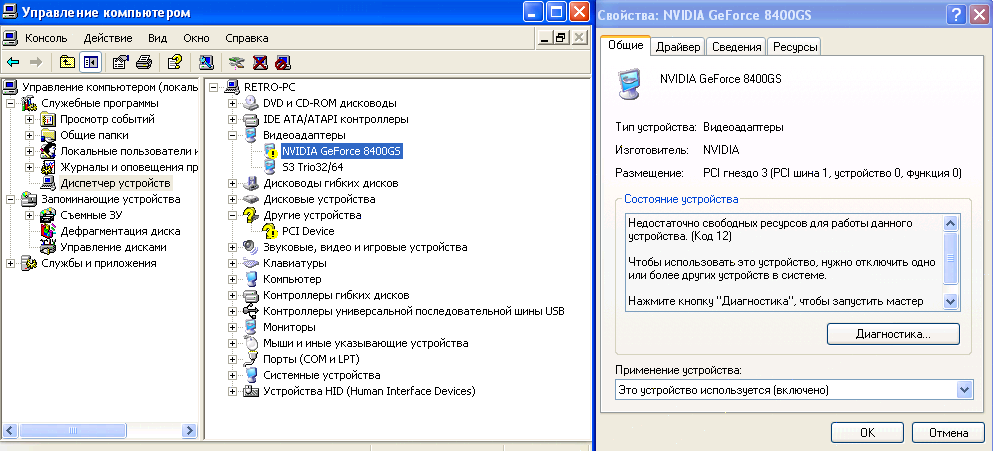The image size is (993, 451).
Task: Click the S3 Trio32/64 adapter icon
Action: pos(270,167)
